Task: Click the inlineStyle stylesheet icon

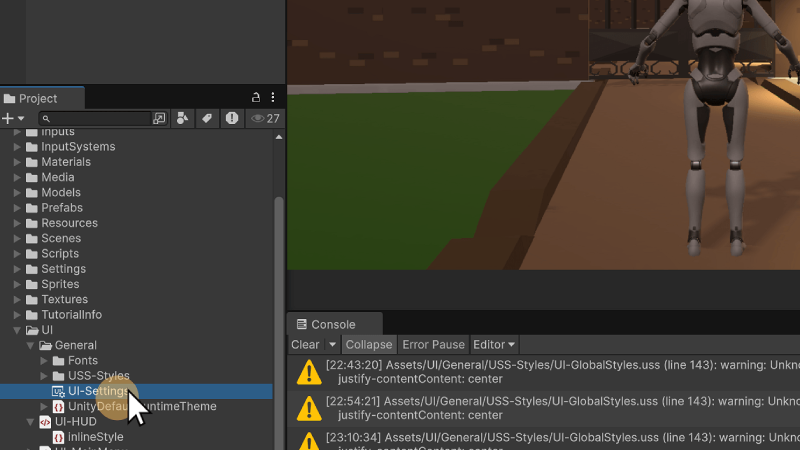Action: click(x=59, y=437)
